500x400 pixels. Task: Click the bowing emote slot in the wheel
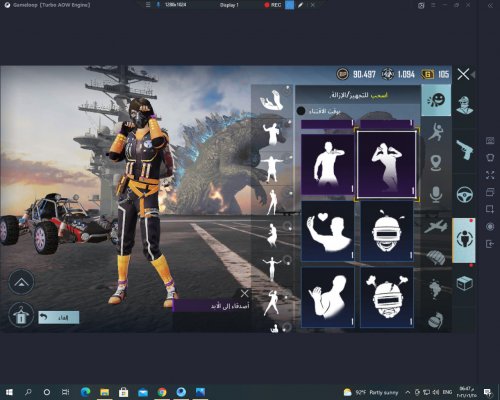tap(272, 100)
